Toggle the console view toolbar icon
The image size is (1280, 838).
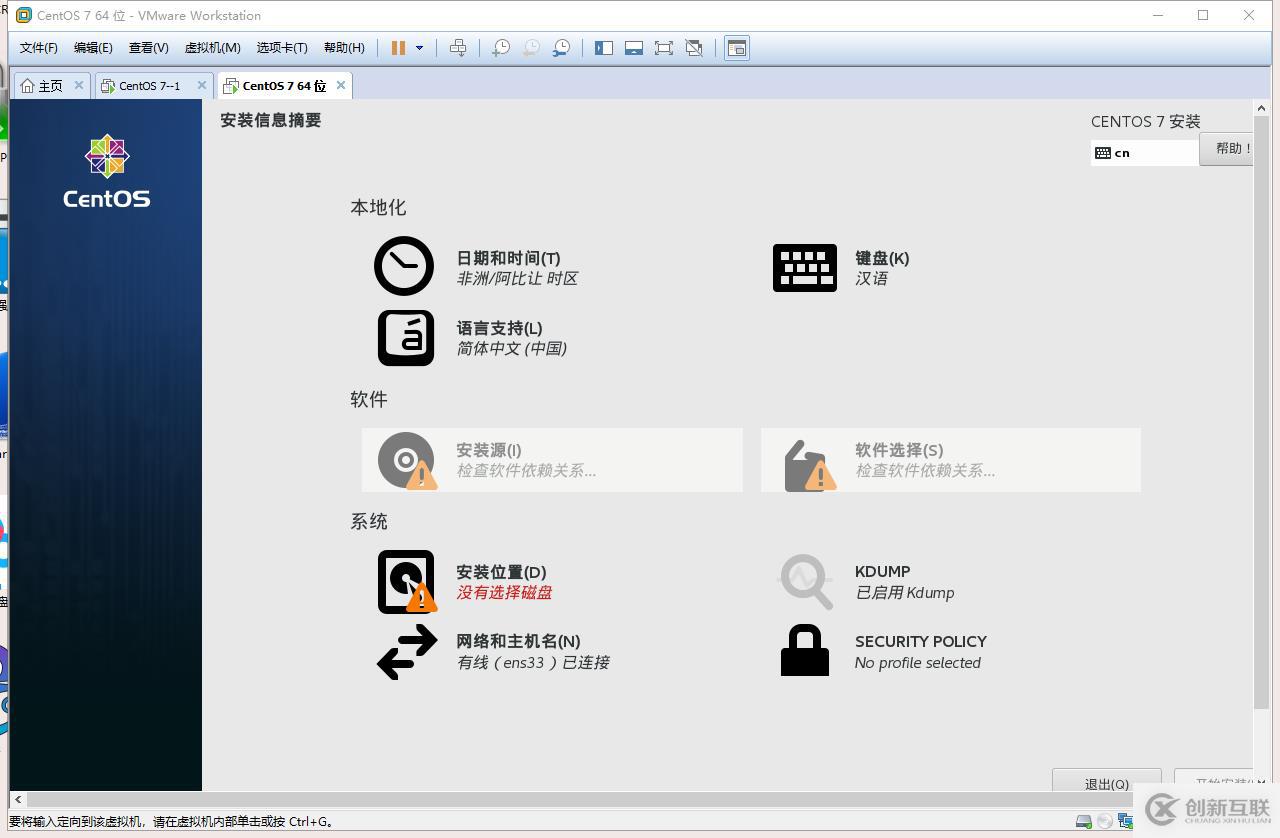737,48
